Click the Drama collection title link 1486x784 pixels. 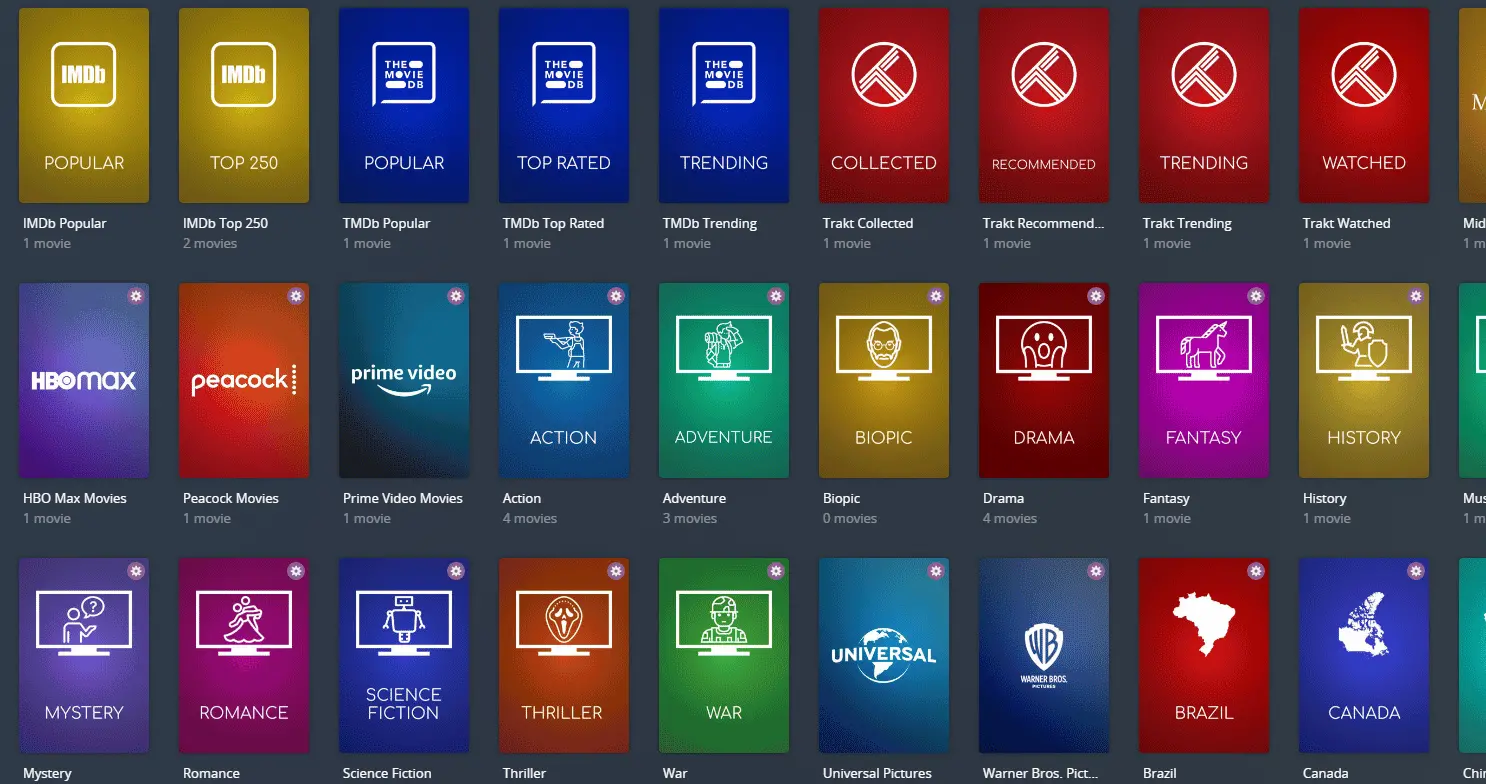point(1003,498)
